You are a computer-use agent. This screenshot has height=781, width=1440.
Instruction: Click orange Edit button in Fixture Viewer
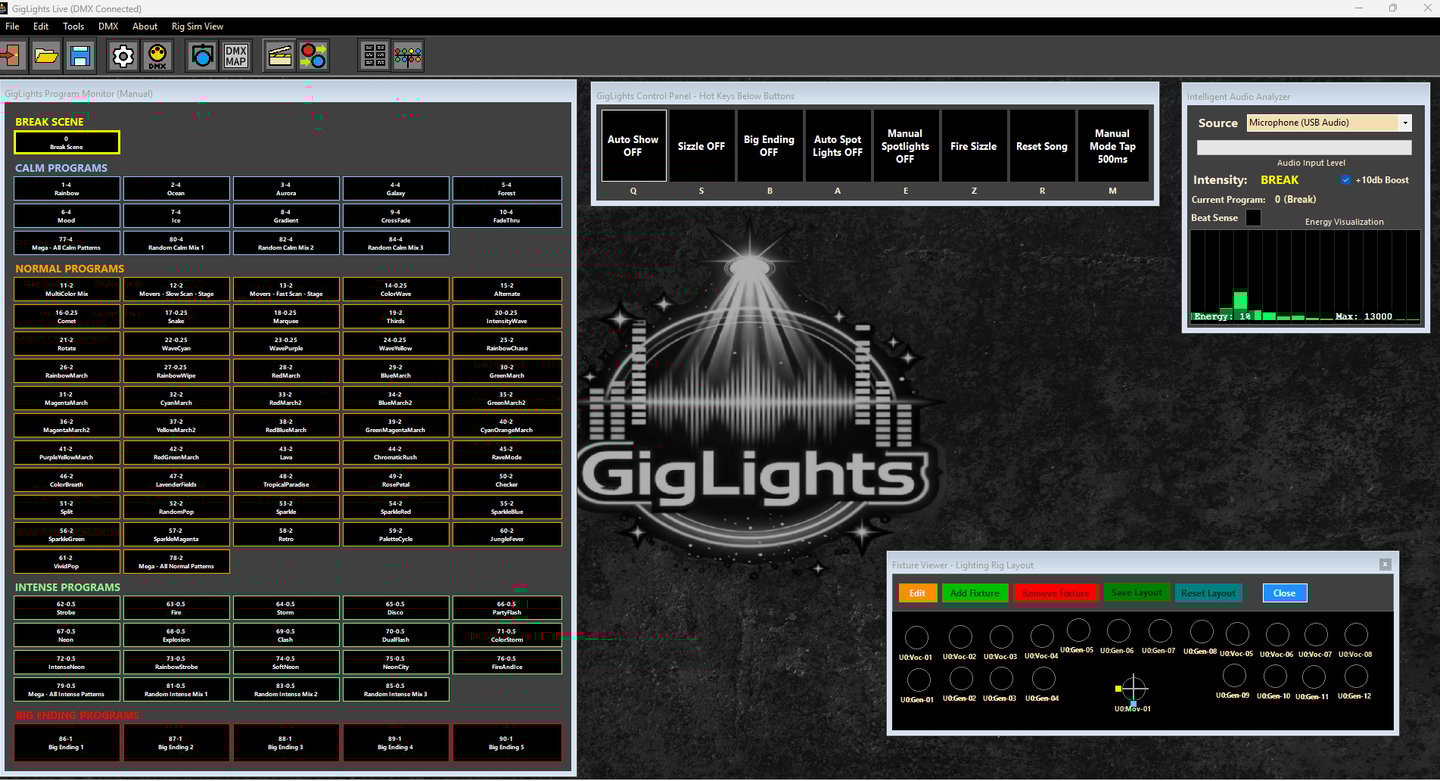(x=917, y=593)
